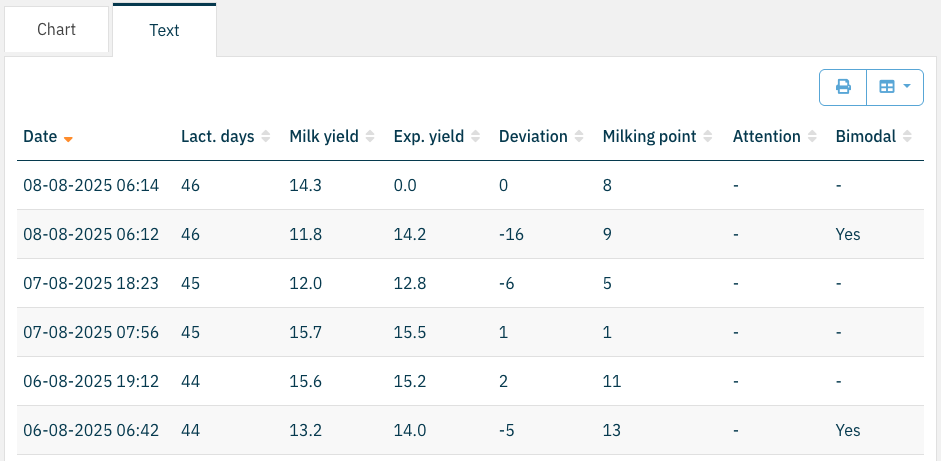Image resolution: width=941 pixels, height=461 pixels.
Task: Switch to the Chart tab
Action: click(x=56, y=29)
